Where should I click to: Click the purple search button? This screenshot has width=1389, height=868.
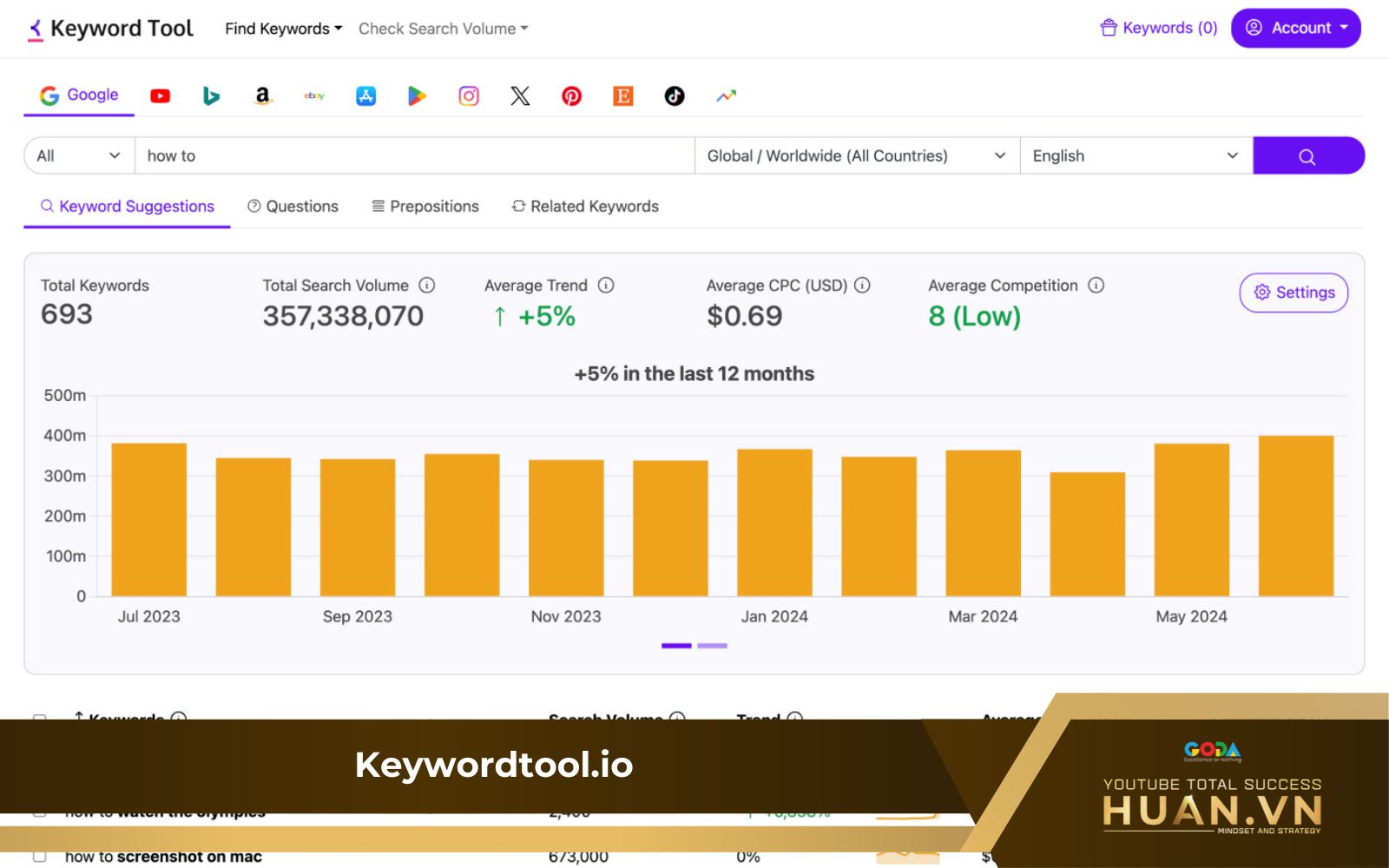pos(1308,156)
